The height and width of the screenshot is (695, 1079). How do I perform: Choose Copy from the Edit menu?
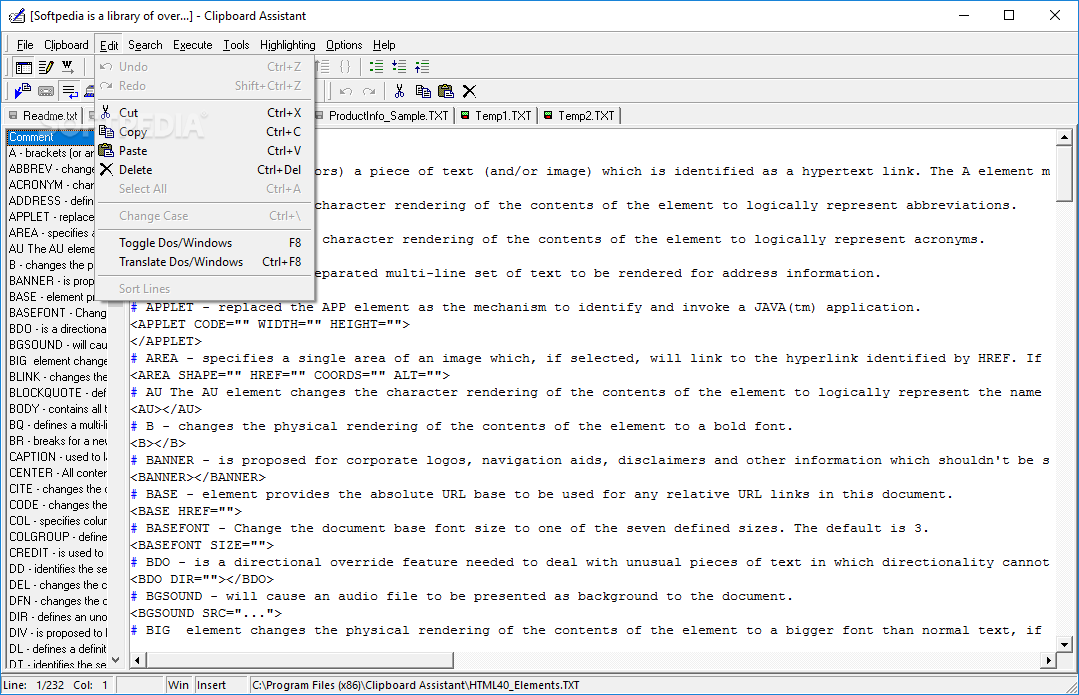click(204, 131)
